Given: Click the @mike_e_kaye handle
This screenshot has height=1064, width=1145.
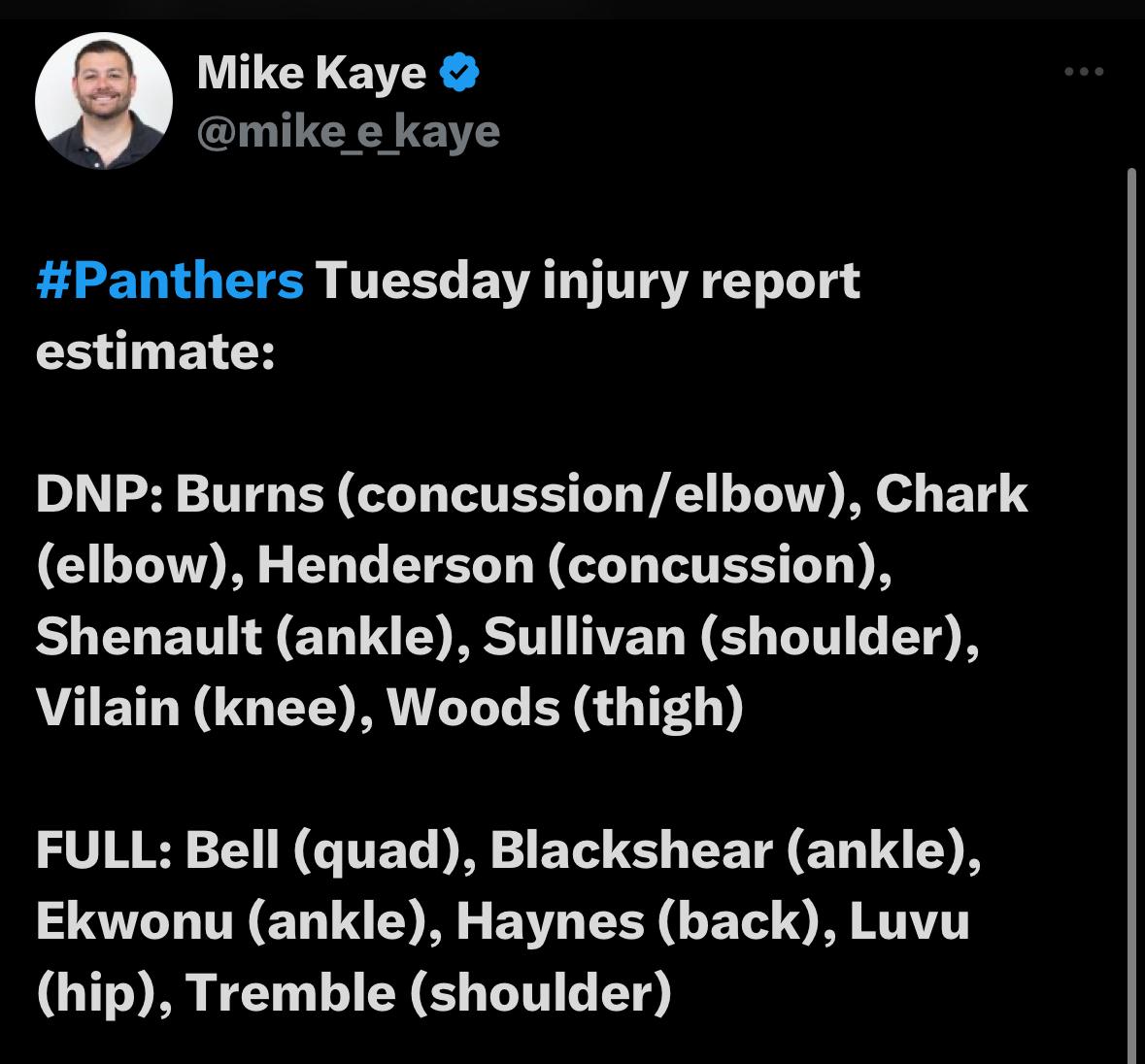Looking at the screenshot, I should point(348,131).
